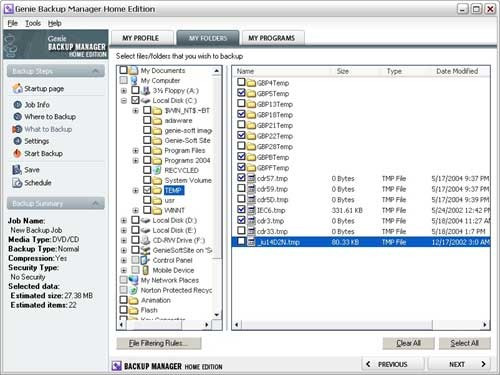This screenshot has height=375, width=500.
Task: Click the Local Disk (D:) drive icon
Action: [x=146, y=220]
